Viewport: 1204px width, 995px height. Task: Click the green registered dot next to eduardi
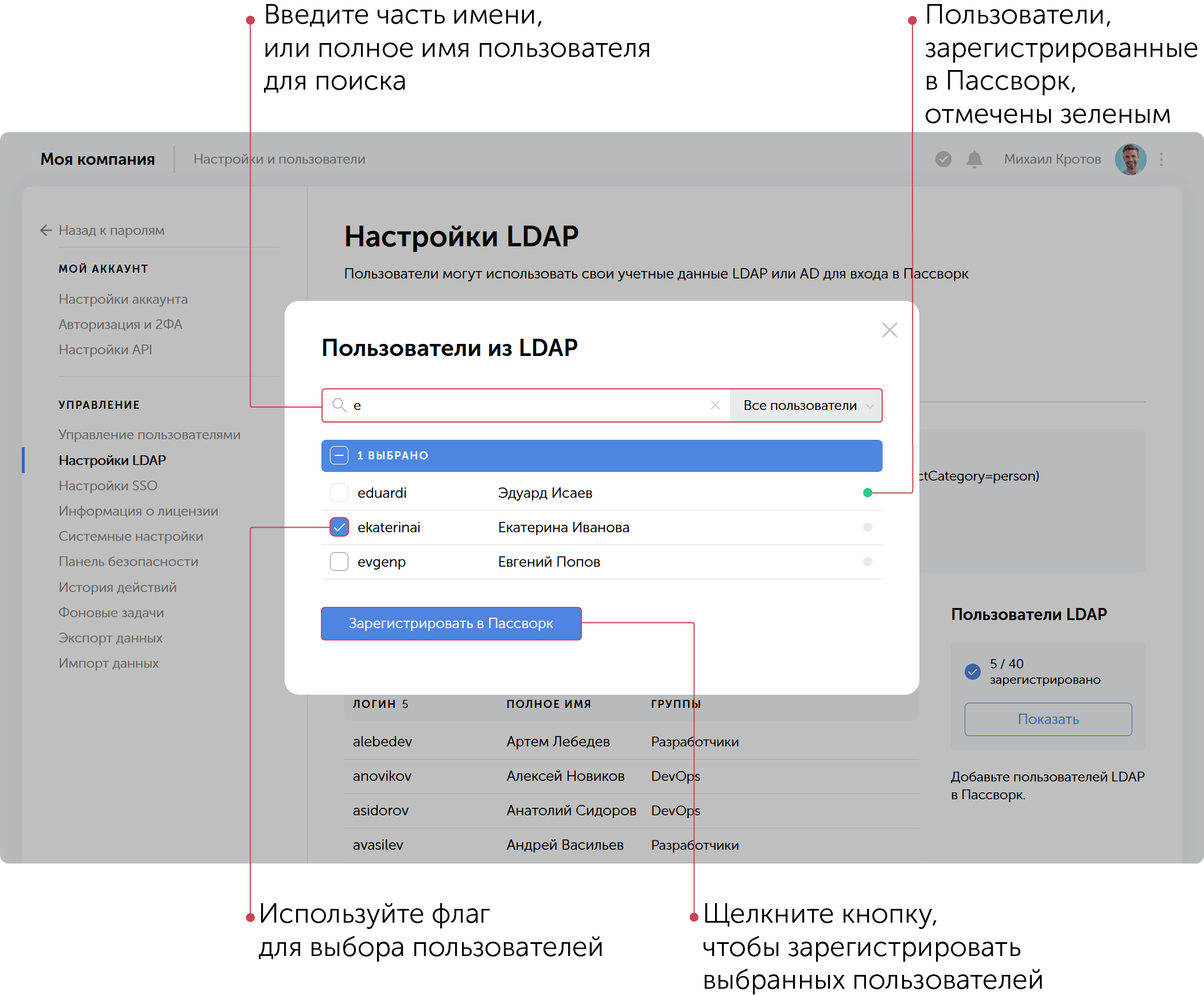click(x=867, y=493)
